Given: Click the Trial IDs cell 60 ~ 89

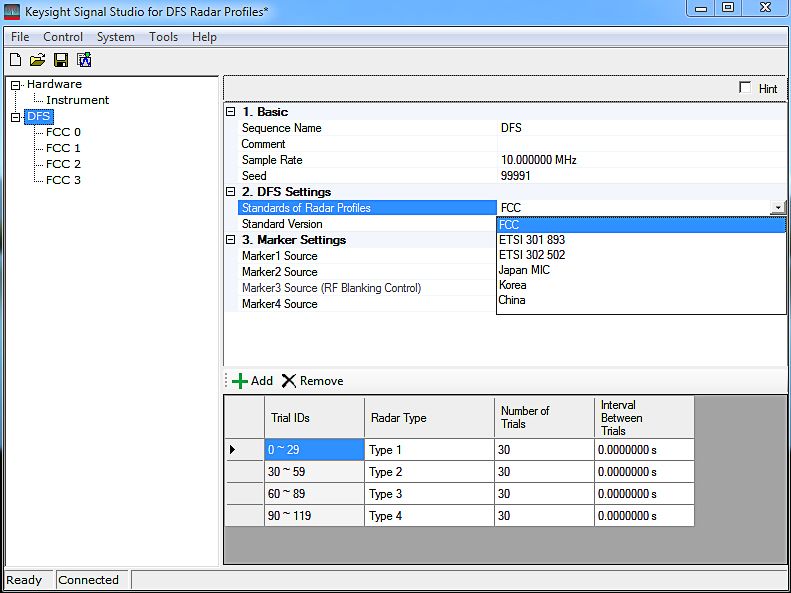Looking at the screenshot, I should click(x=314, y=494).
